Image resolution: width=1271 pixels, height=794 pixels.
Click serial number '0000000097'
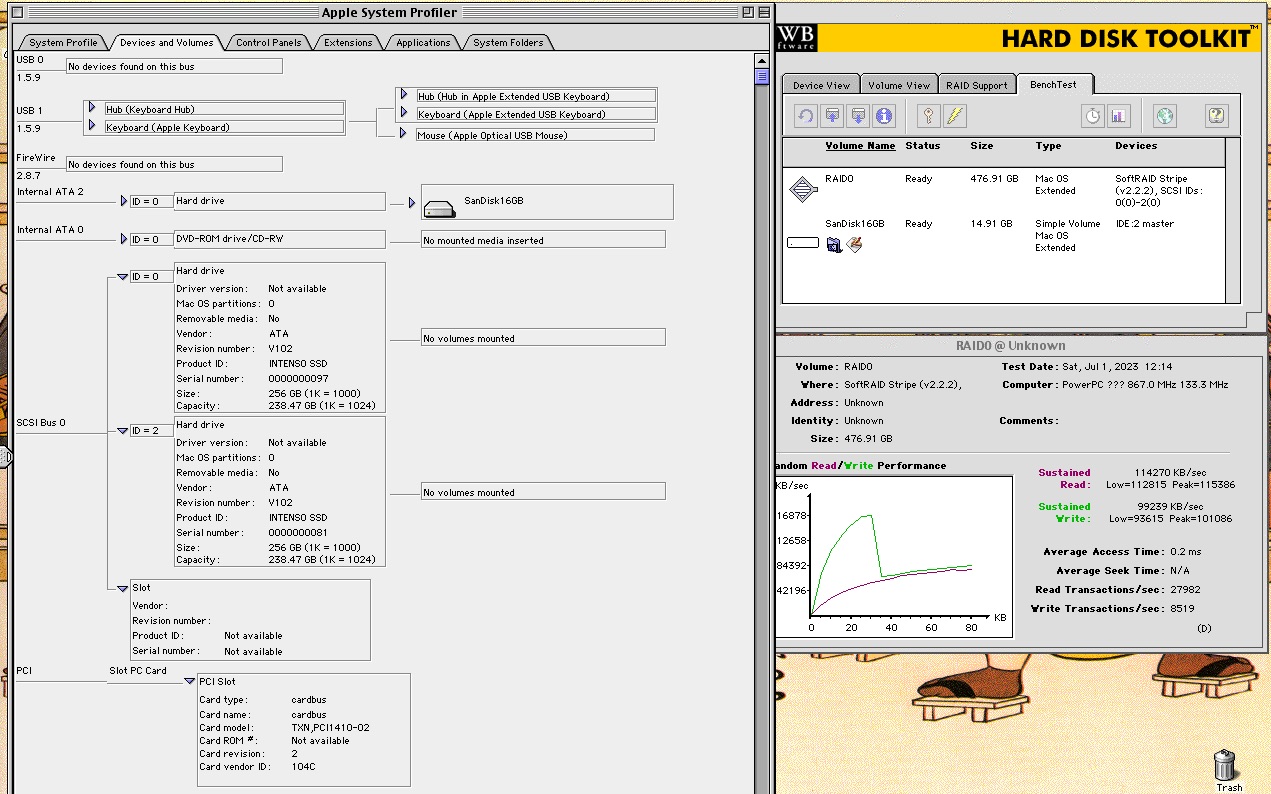298,379
